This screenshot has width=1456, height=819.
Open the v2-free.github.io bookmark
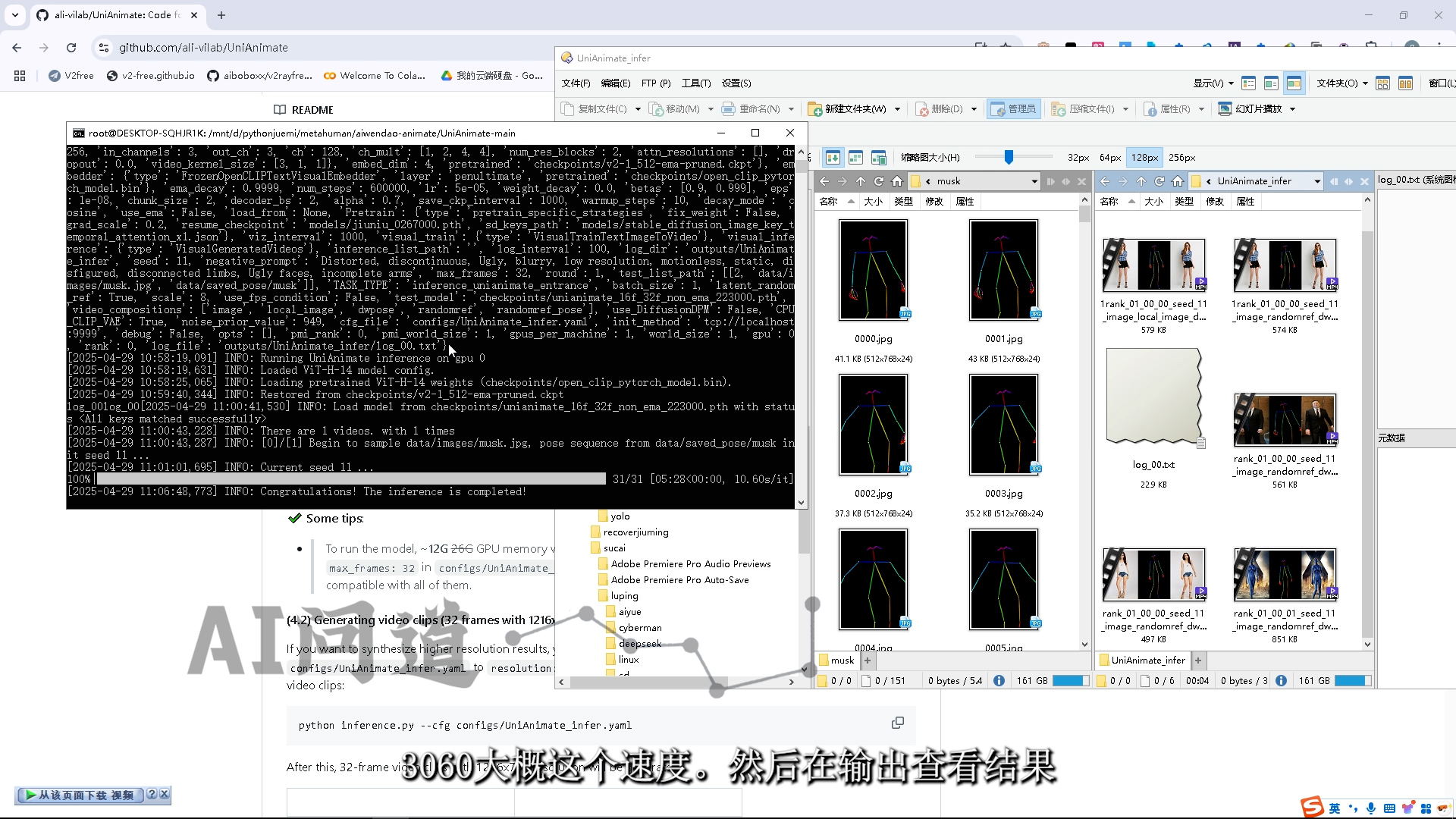pos(151,76)
